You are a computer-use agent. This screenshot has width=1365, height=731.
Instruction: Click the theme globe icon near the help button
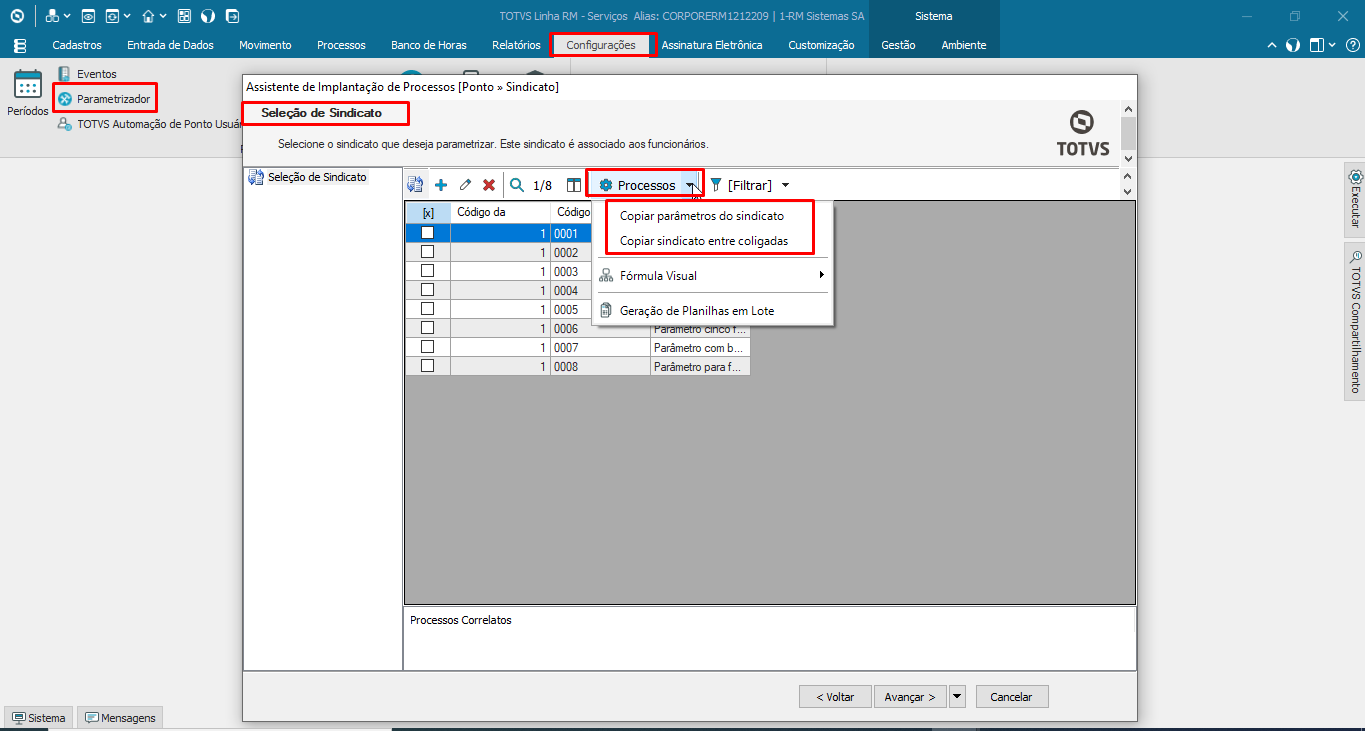[x=1293, y=45]
